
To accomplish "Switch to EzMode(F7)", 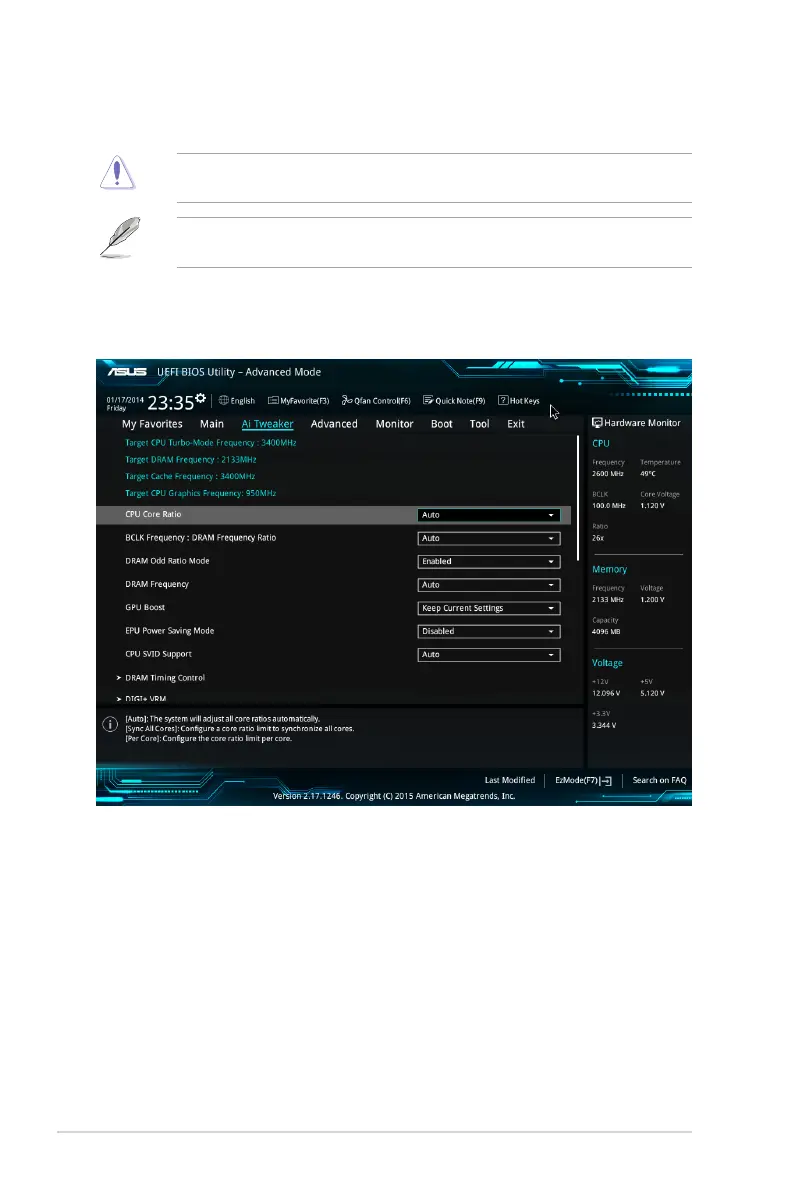I will click(x=583, y=780).
